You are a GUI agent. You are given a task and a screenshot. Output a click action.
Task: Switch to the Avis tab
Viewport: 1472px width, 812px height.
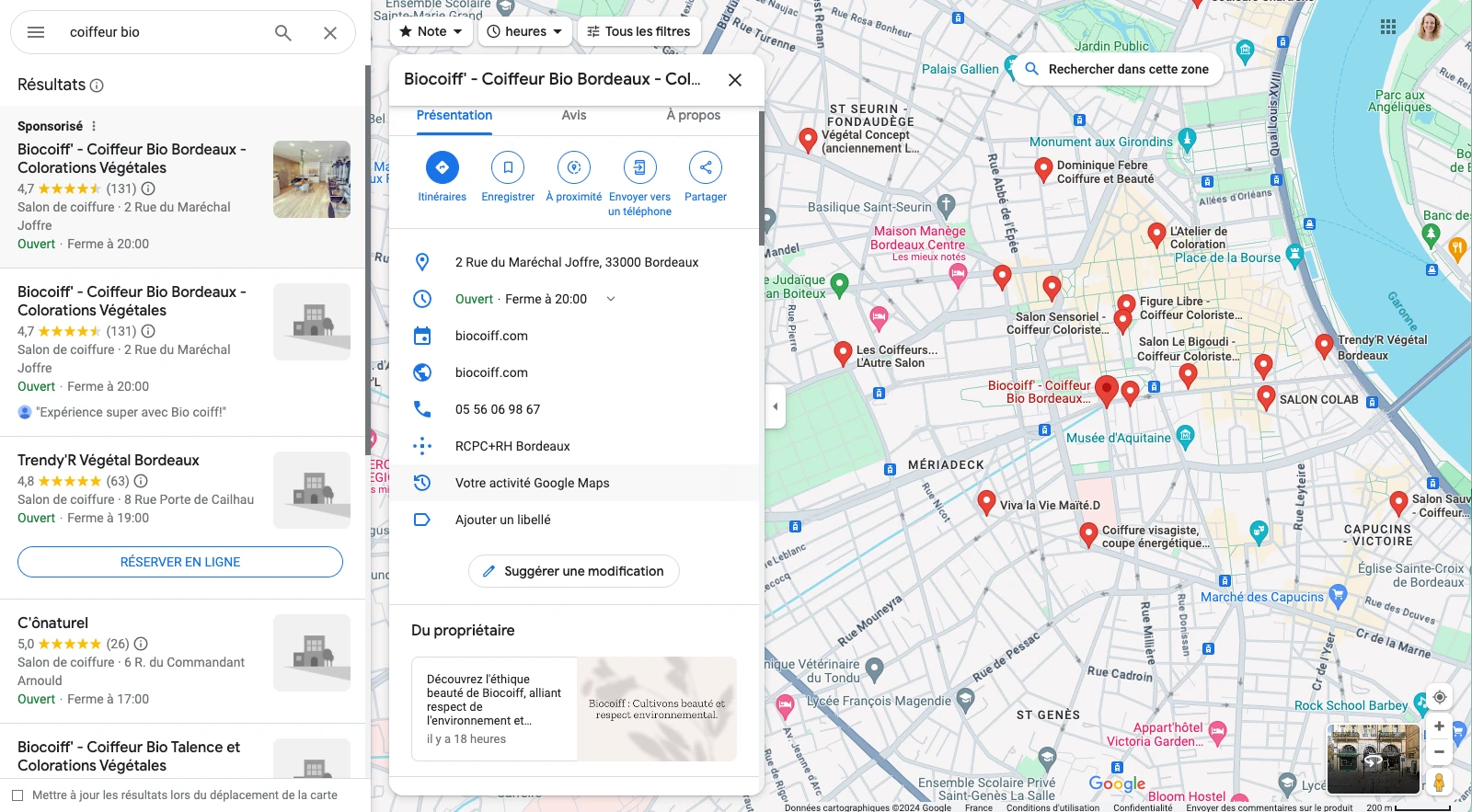[x=574, y=116]
